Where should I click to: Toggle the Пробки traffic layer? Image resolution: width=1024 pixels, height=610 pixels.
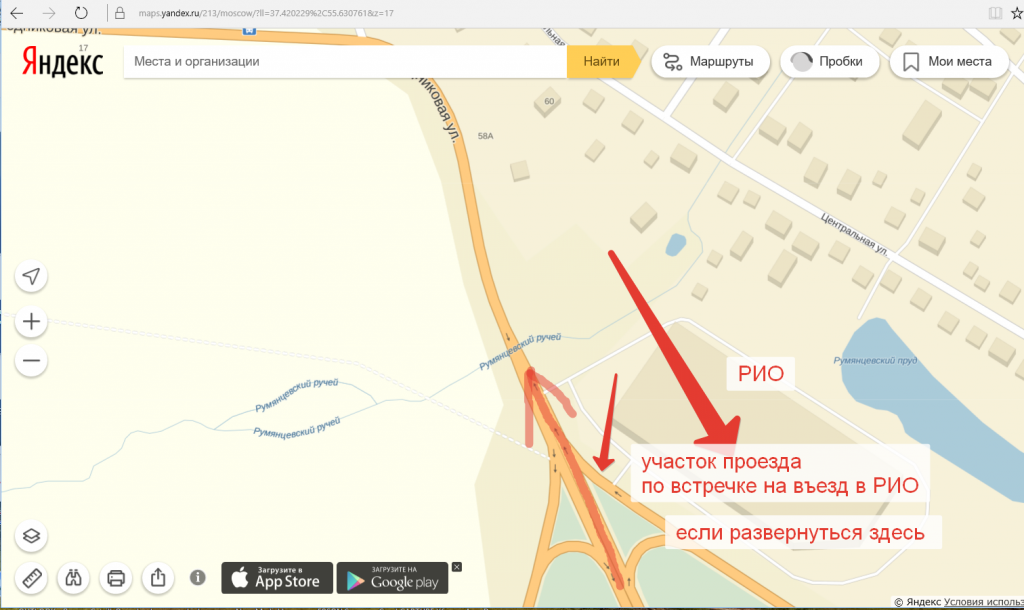pos(829,61)
